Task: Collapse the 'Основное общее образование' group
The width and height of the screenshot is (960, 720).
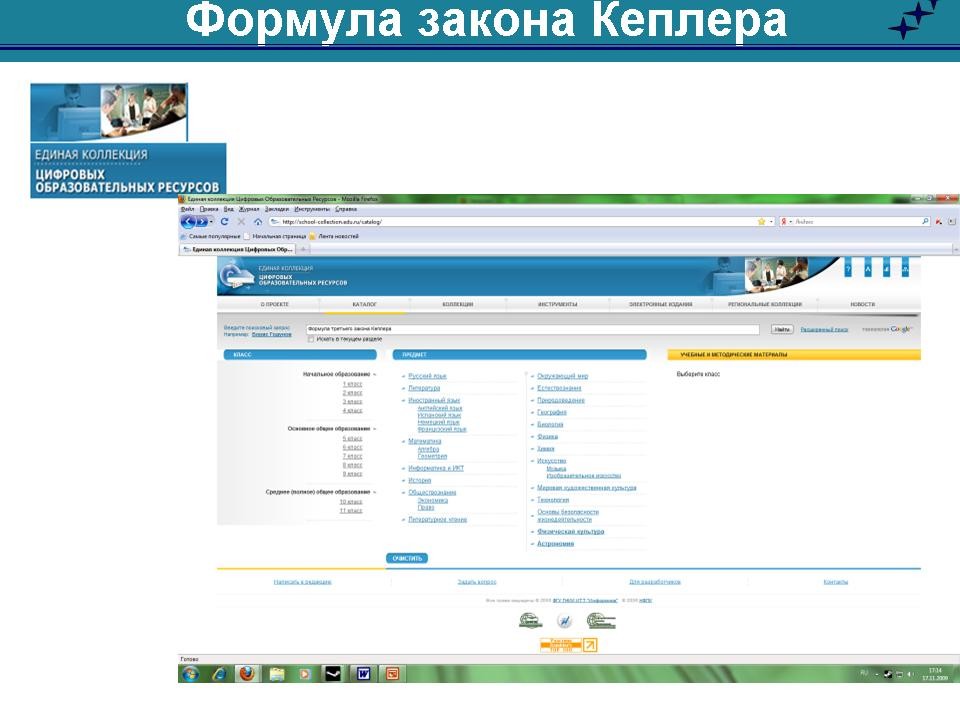Action: click(x=375, y=428)
